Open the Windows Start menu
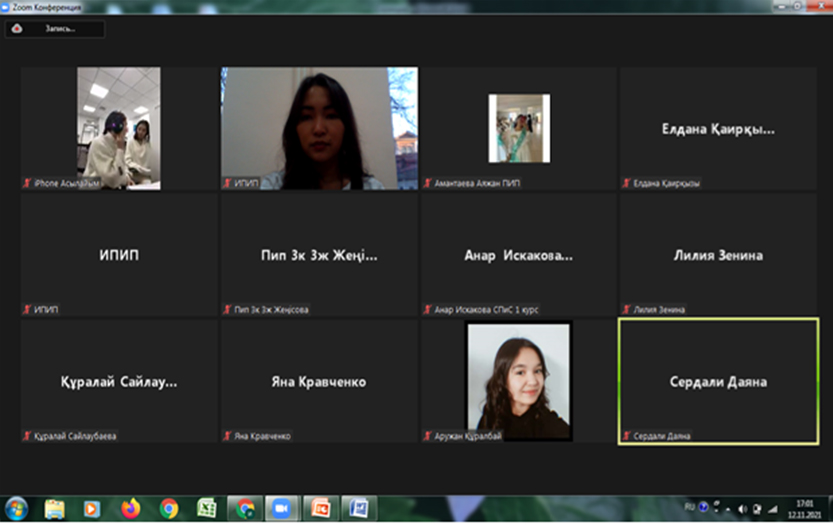Viewport: 833px width, 525px height. click(16, 508)
